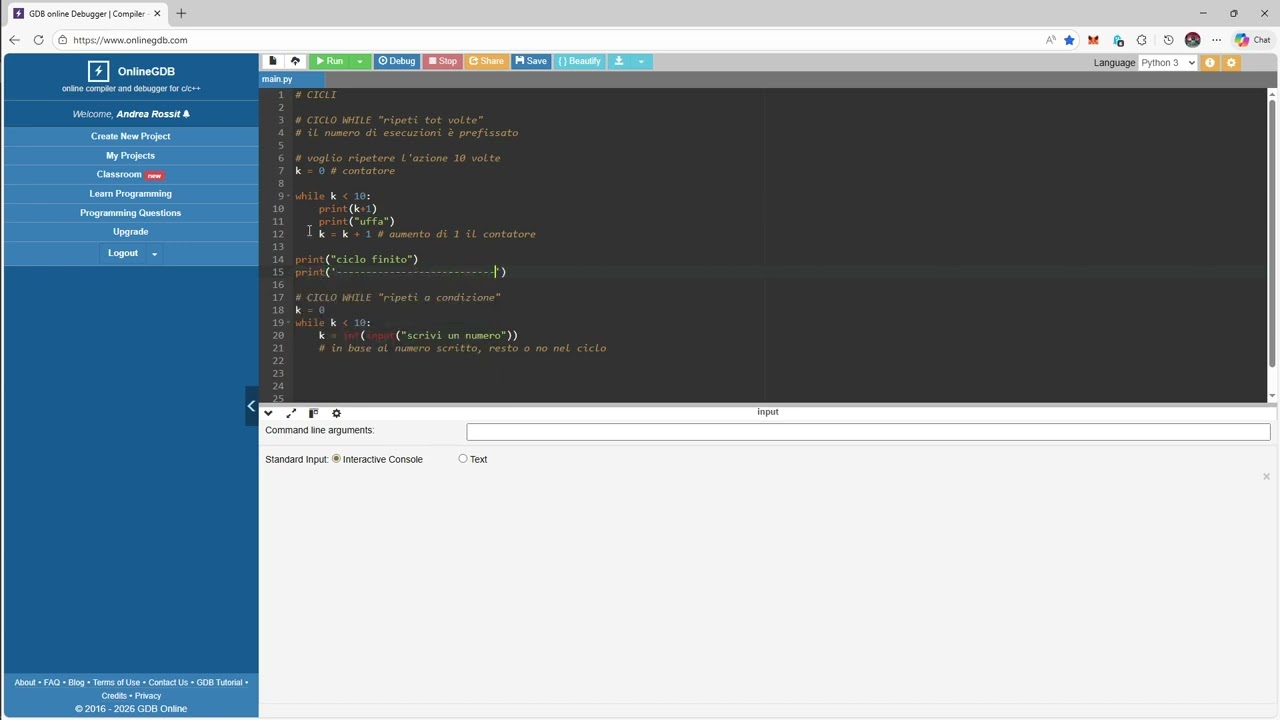Start the debugger with the Debug button
Screen dimensions: 1280x720
tap(397, 61)
